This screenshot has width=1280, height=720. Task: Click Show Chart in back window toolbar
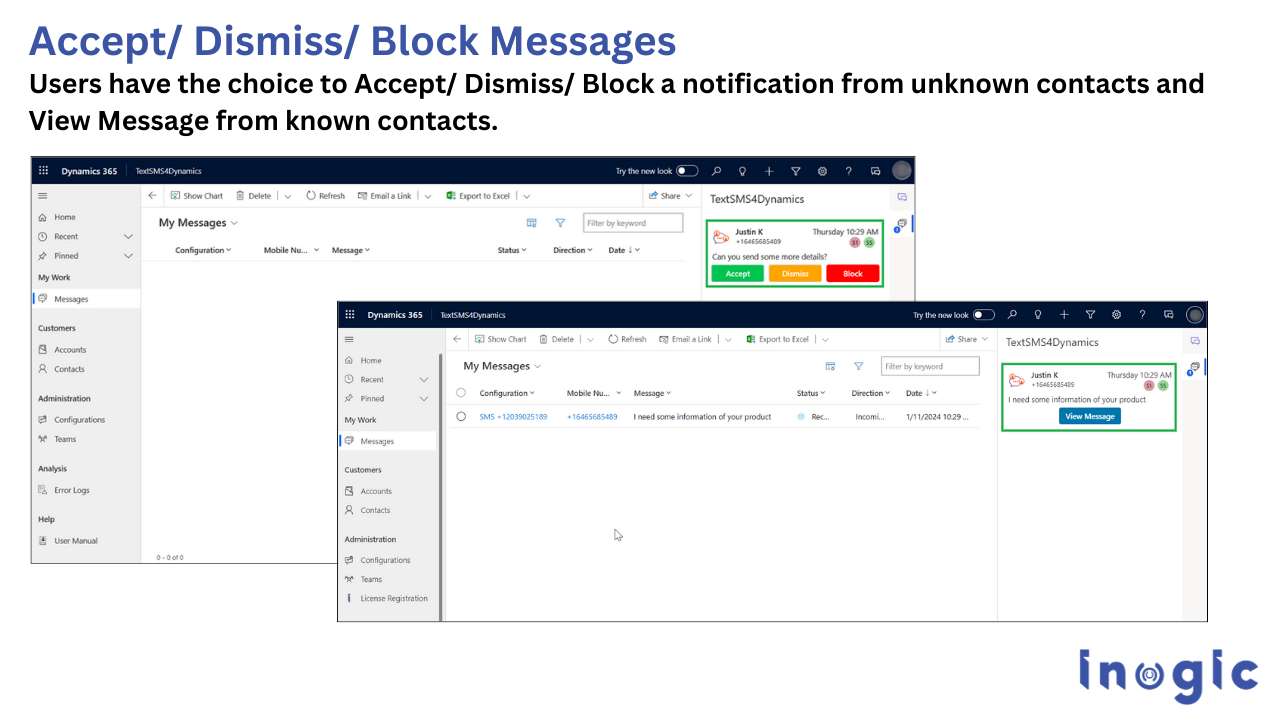click(197, 196)
